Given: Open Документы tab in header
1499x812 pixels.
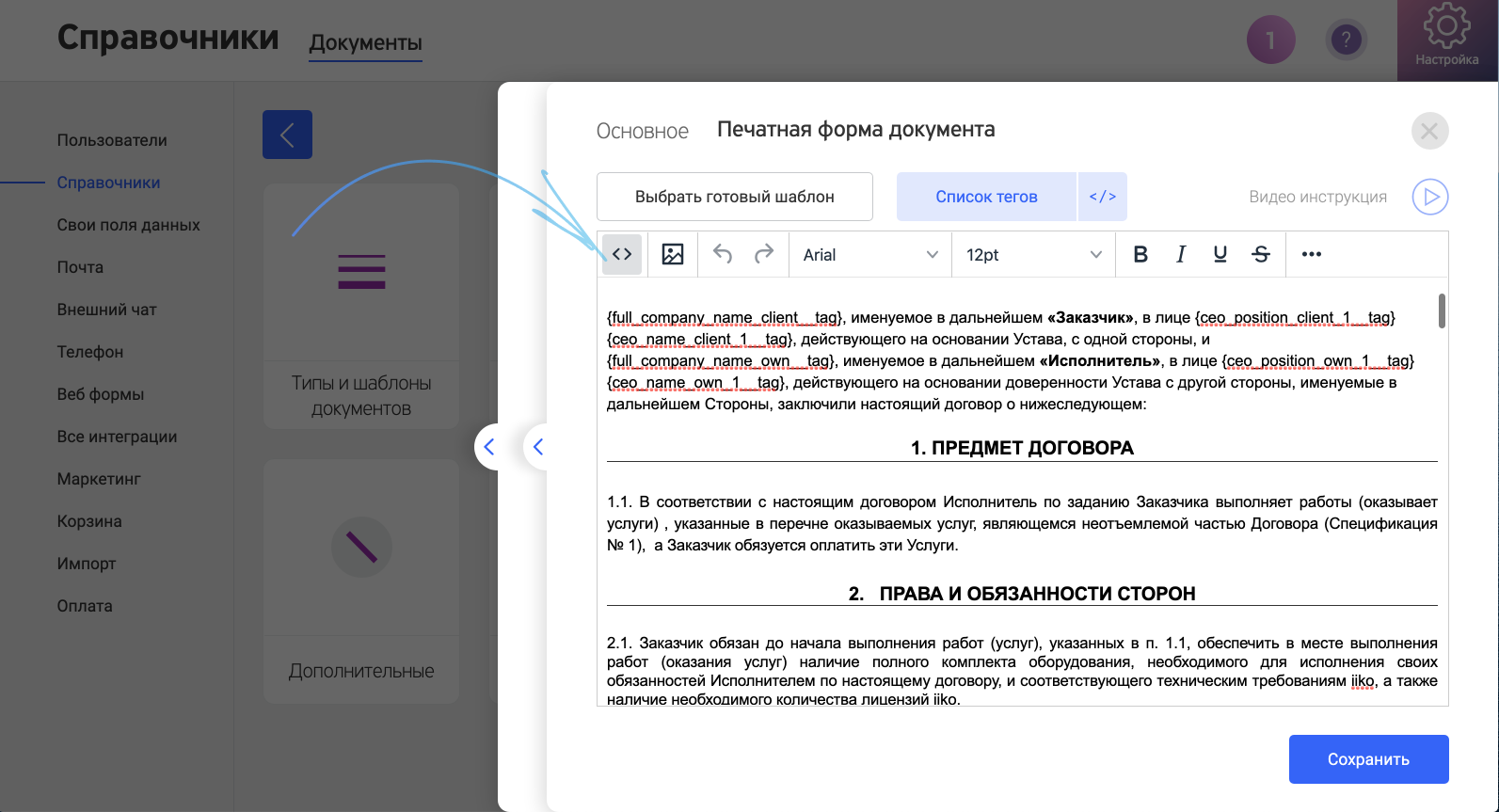Looking at the screenshot, I should [x=365, y=43].
